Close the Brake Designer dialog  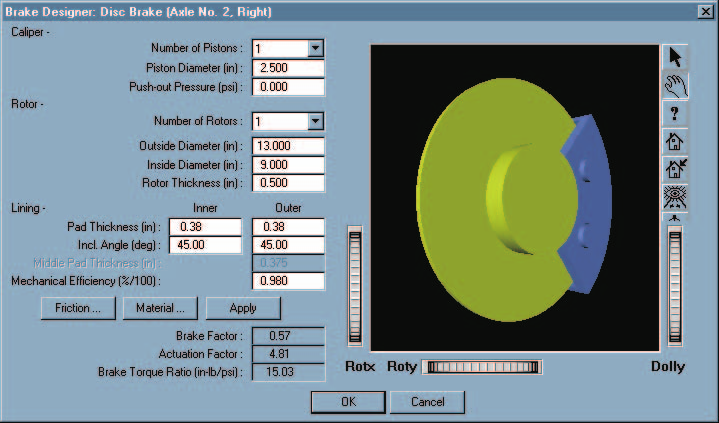pyautogui.click(x=705, y=11)
